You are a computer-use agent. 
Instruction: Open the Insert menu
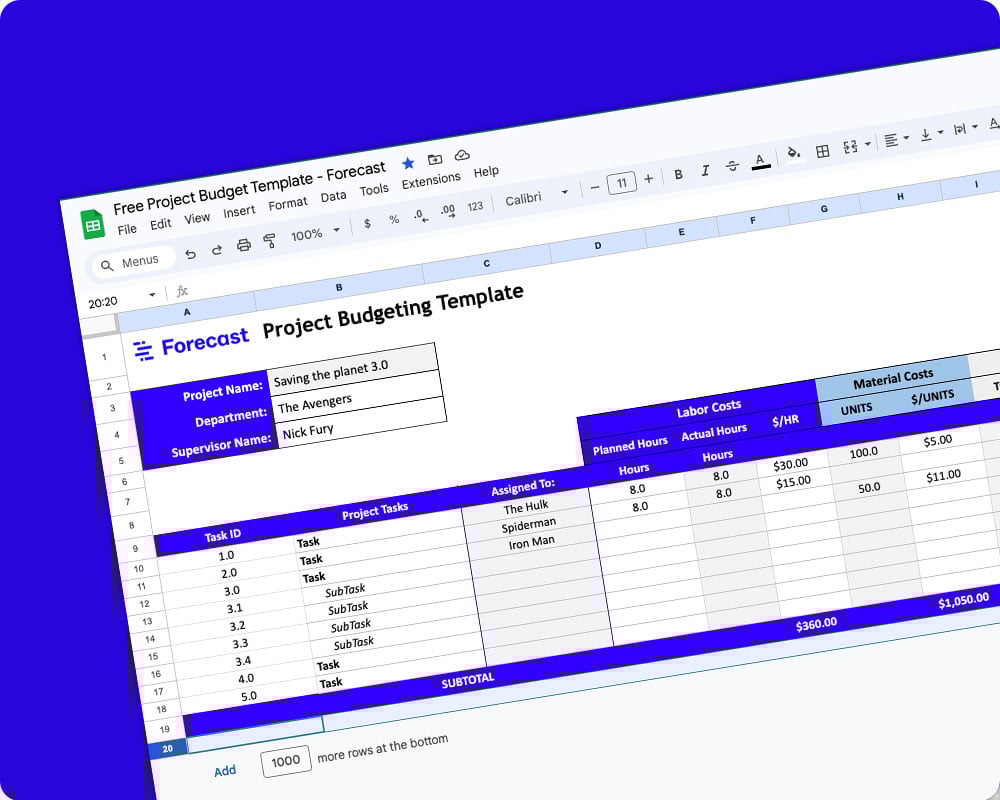[x=239, y=211]
